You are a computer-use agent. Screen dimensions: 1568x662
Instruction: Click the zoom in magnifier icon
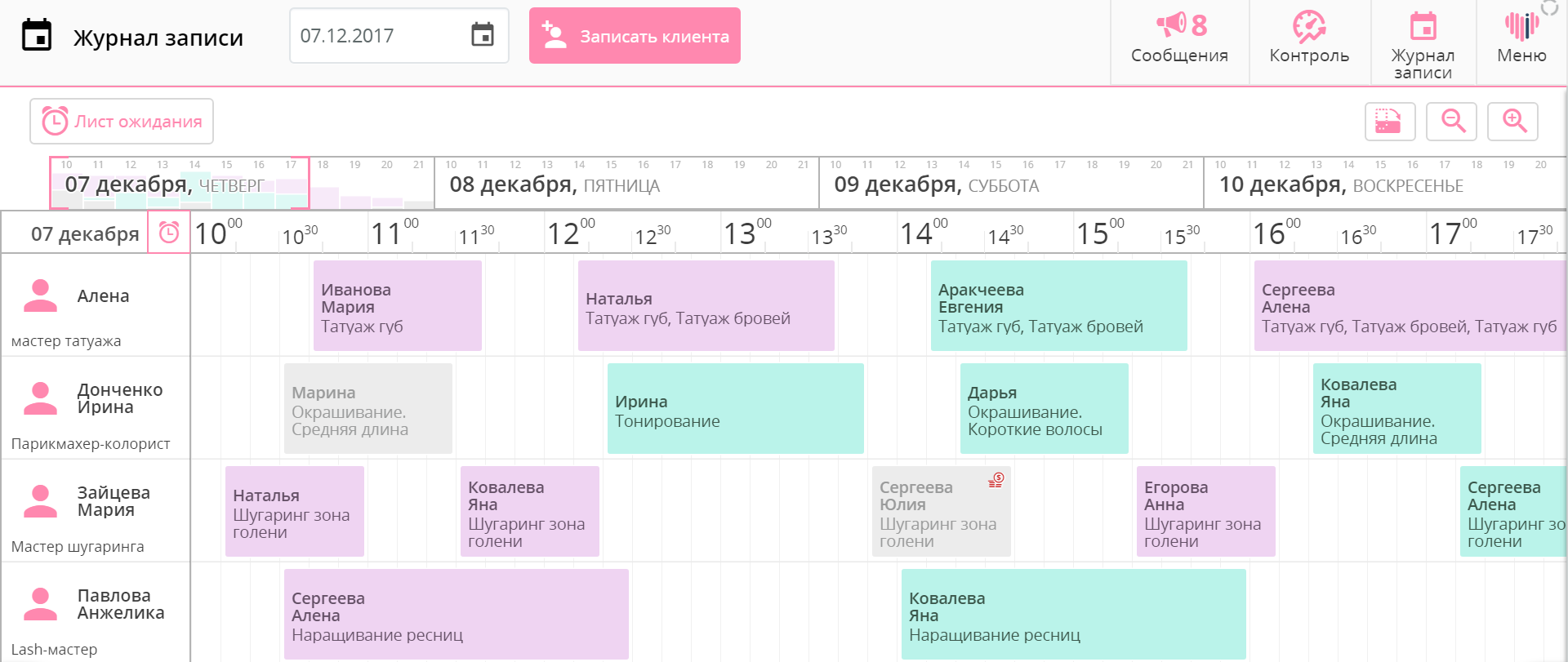tap(1513, 122)
